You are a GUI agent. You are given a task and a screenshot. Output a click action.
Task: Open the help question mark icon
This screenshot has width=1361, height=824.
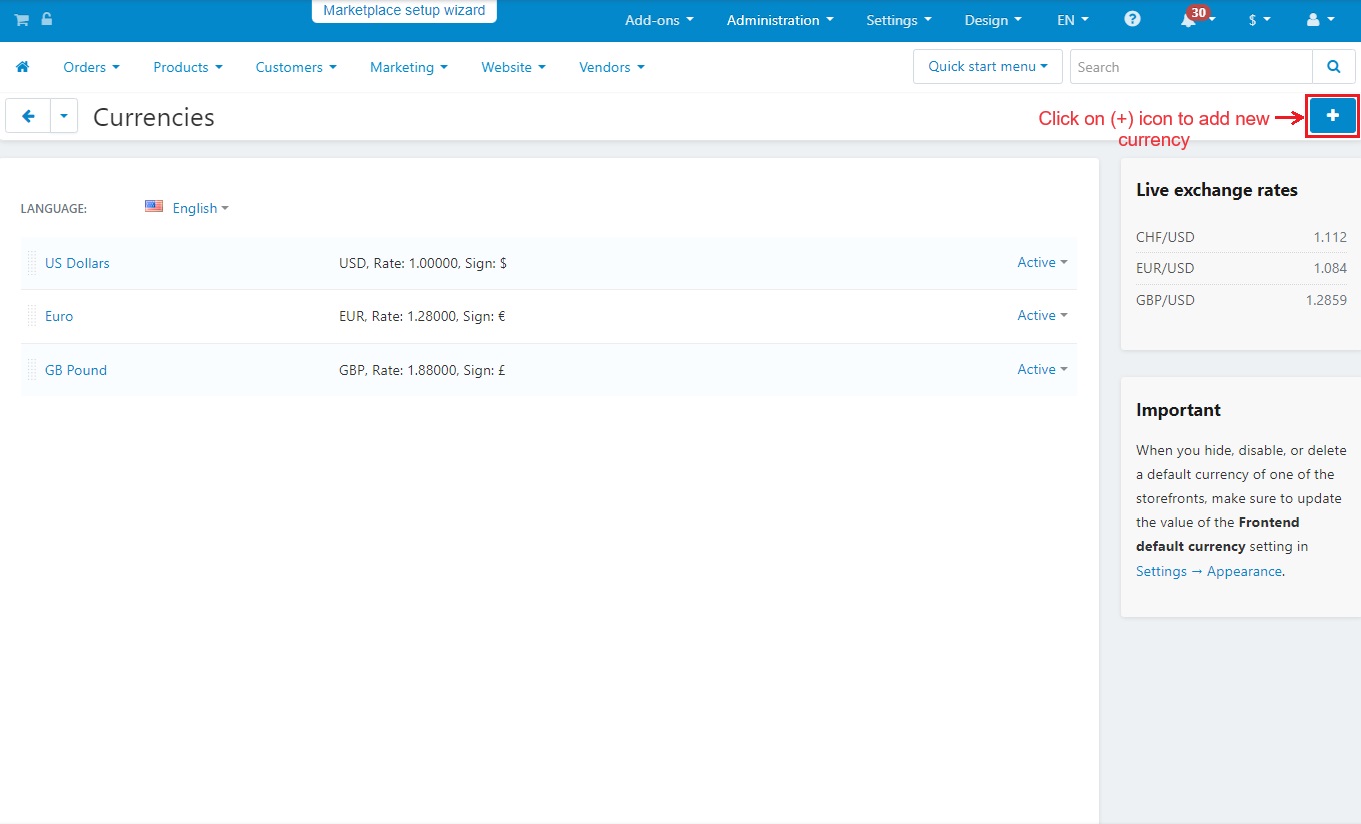point(1132,19)
